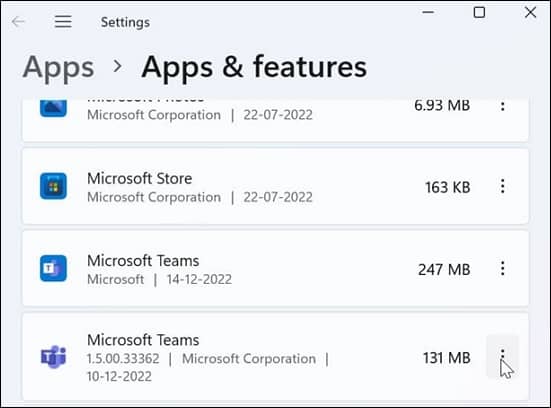Select the Microsoft Store list entry name
The width and height of the screenshot is (551, 408).
(140, 179)
